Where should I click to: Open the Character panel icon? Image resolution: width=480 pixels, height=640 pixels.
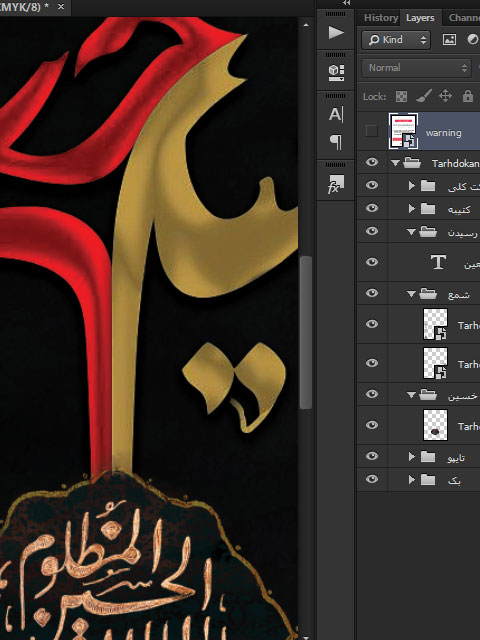click(x=336, y=114)
